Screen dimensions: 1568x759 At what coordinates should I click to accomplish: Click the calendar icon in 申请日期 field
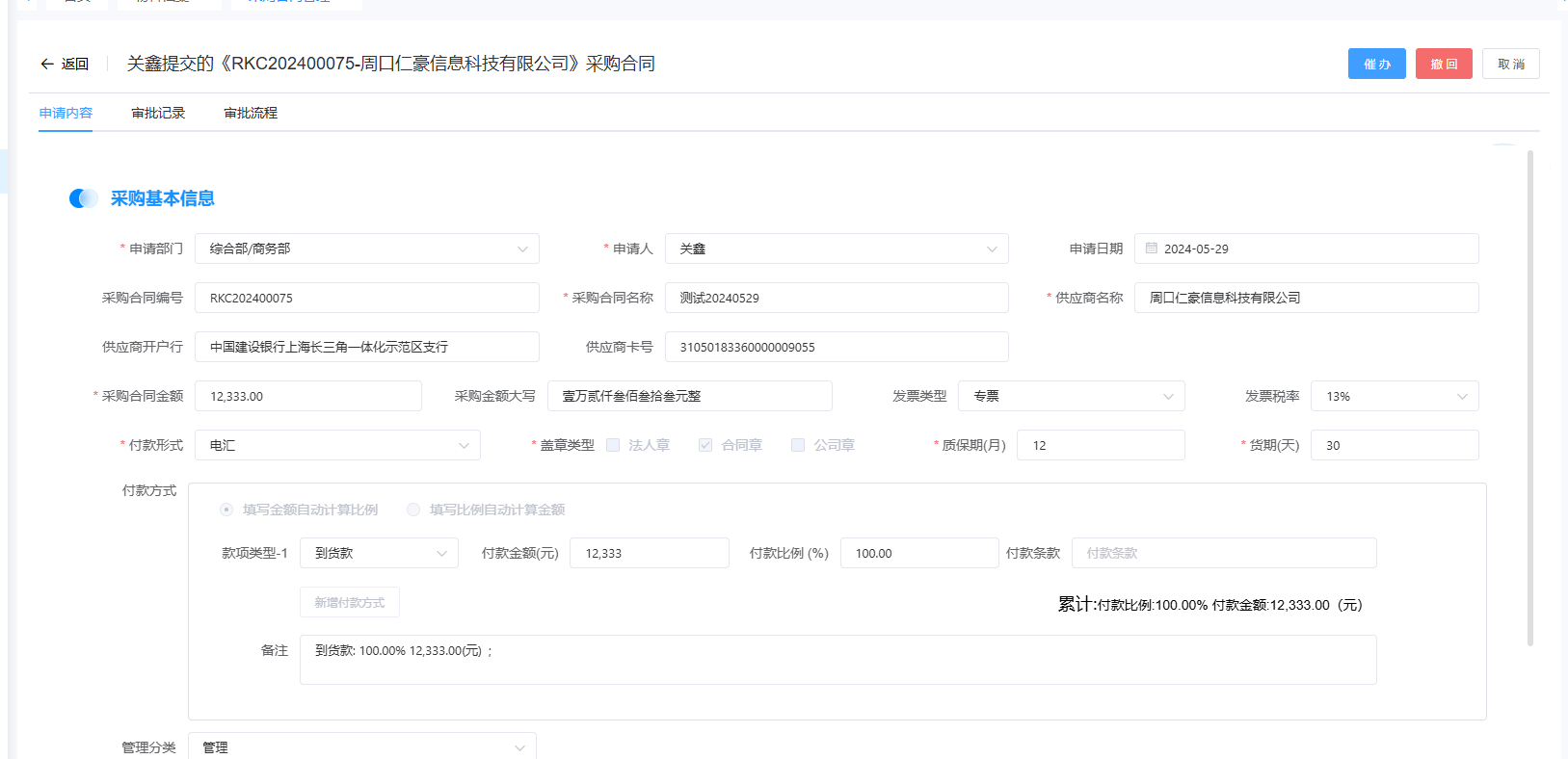1151,249
